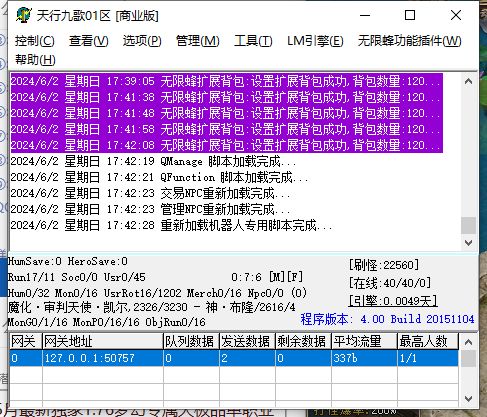Click the application icon in title bar
The width and height of the screenshot is (487, 417).
pos(24,15)
